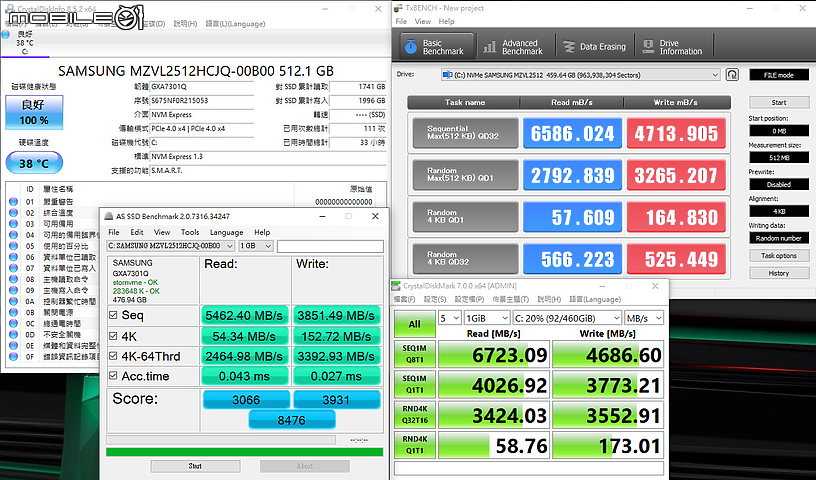Open the 1 GB test size dropdown in AS SSD
The image size is (816, 480).
[256, 246]
